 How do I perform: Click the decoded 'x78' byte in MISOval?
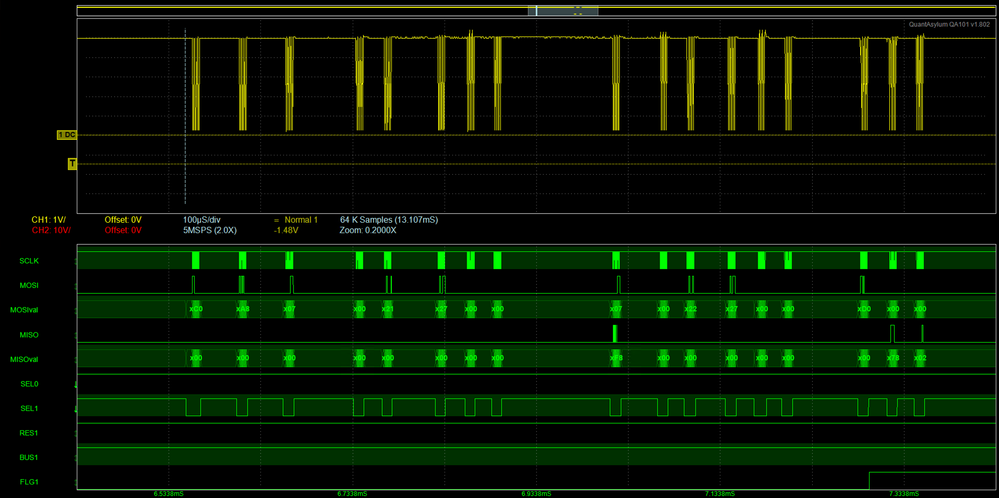click(x=893, y=358)
